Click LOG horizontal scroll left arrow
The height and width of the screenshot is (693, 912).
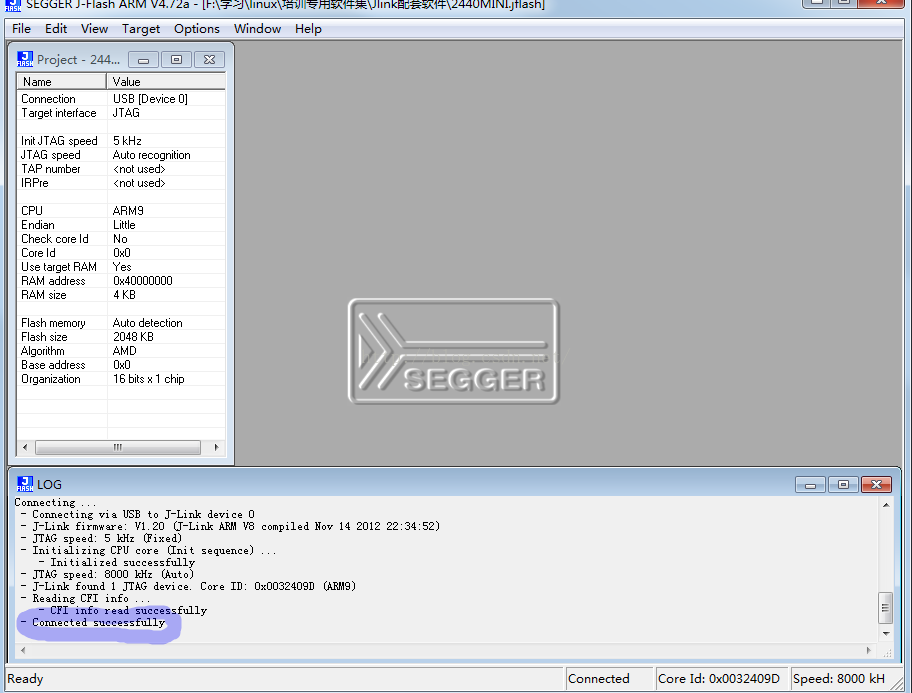[x=23, y=651]
